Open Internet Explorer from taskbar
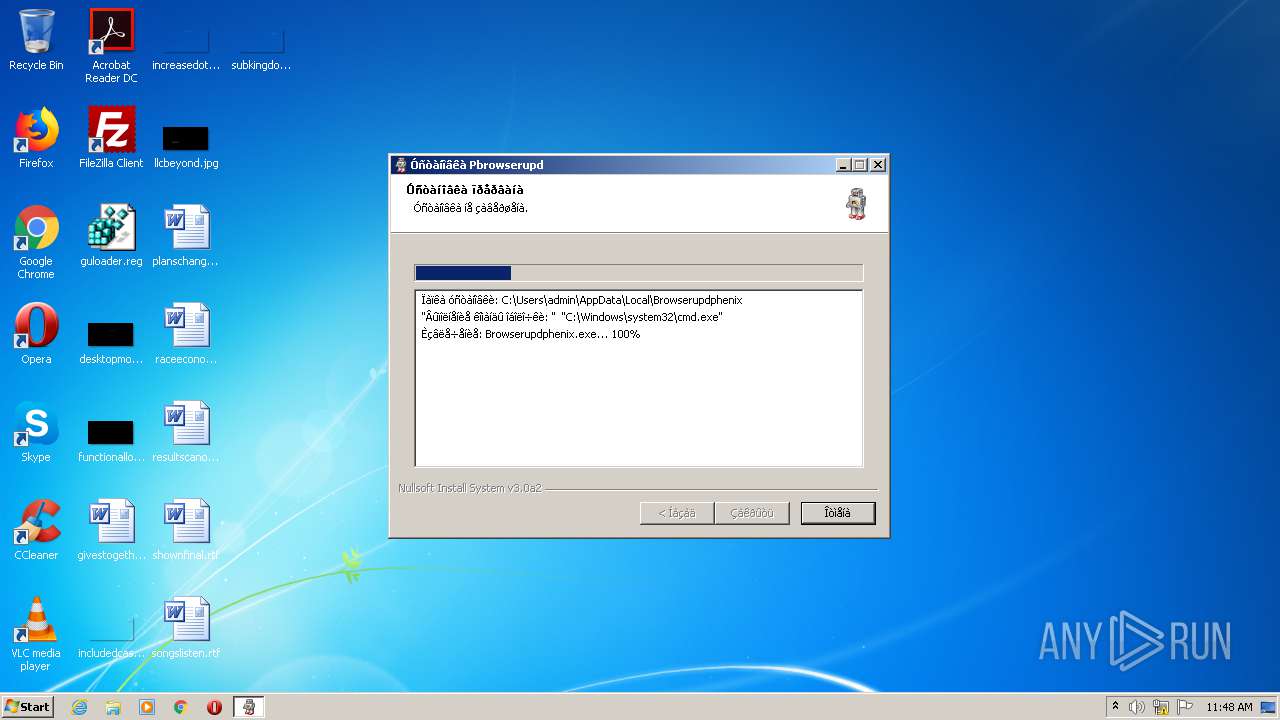The image size is (1280, 720). [79, 707]
